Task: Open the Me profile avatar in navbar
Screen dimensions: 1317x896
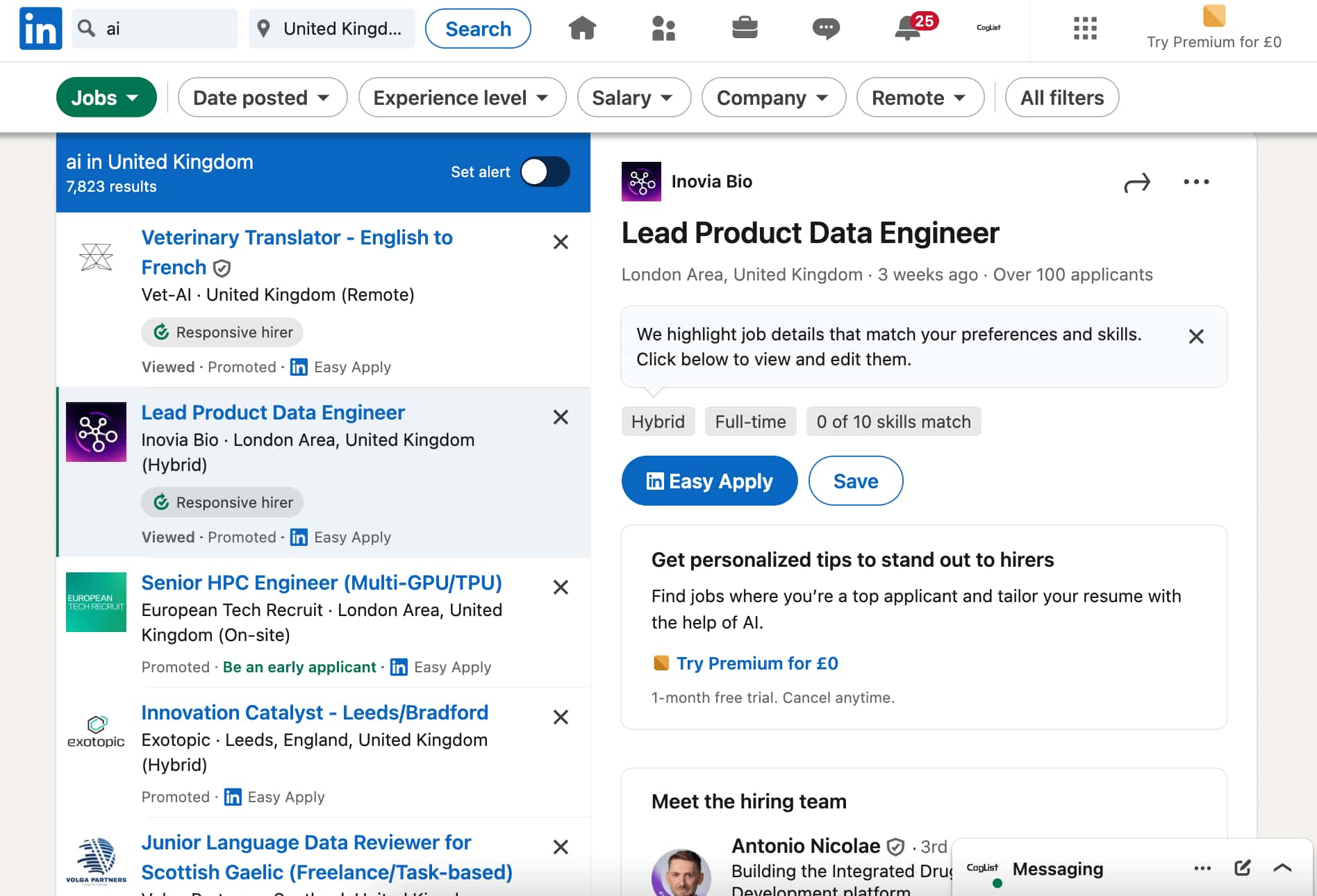Action: 988,28
